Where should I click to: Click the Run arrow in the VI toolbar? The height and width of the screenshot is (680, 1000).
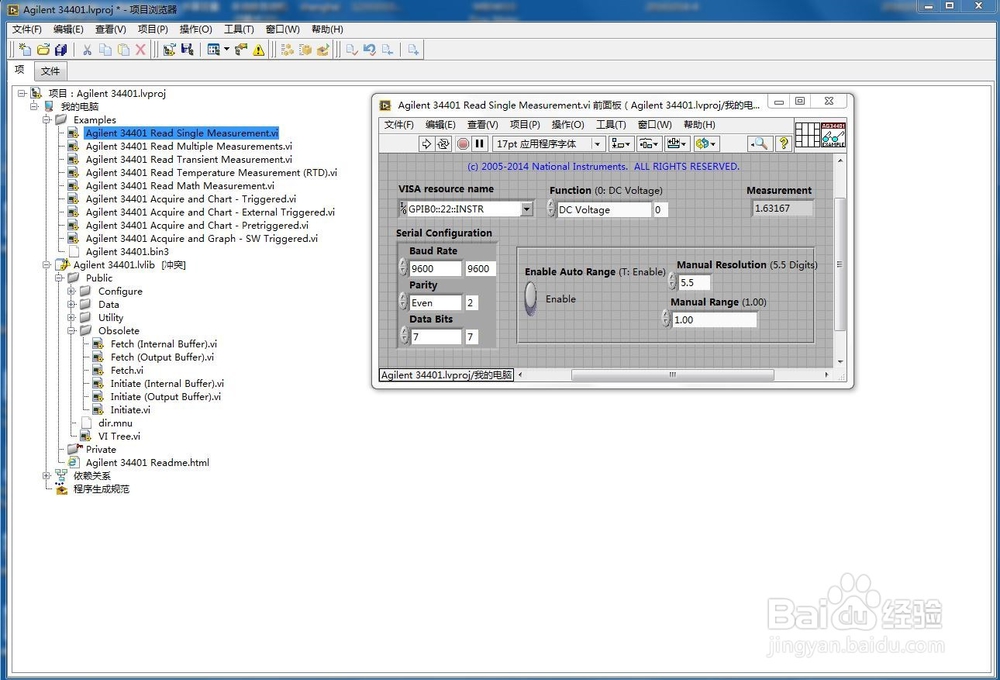click(426, 144)
